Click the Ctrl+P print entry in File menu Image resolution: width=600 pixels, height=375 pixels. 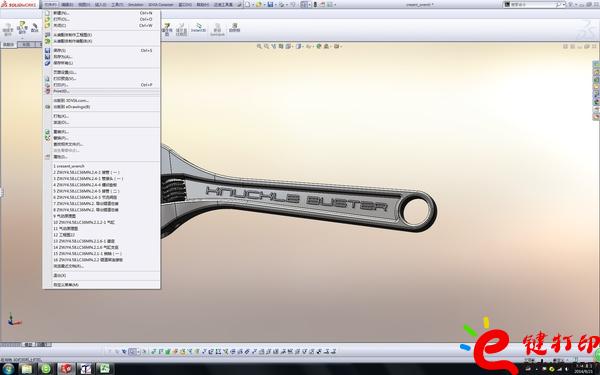pyautogui.click(x=101, y=85)
